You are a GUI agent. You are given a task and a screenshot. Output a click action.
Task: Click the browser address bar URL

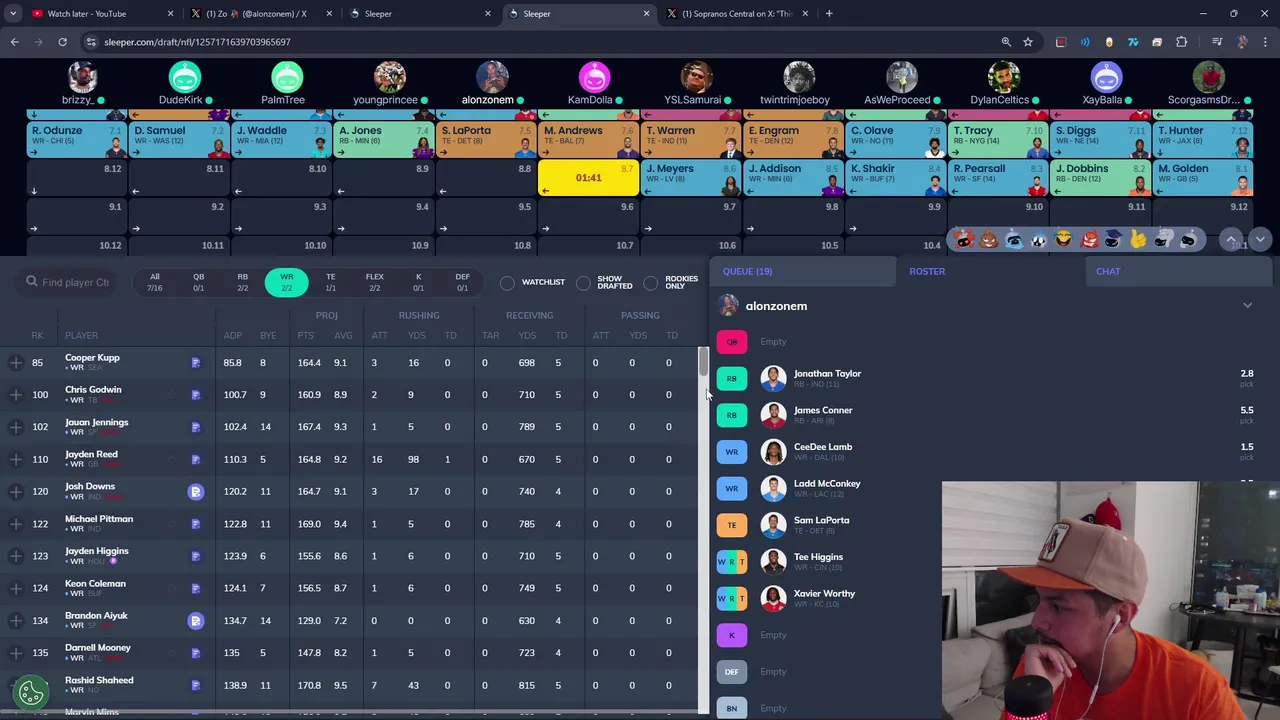197,42
